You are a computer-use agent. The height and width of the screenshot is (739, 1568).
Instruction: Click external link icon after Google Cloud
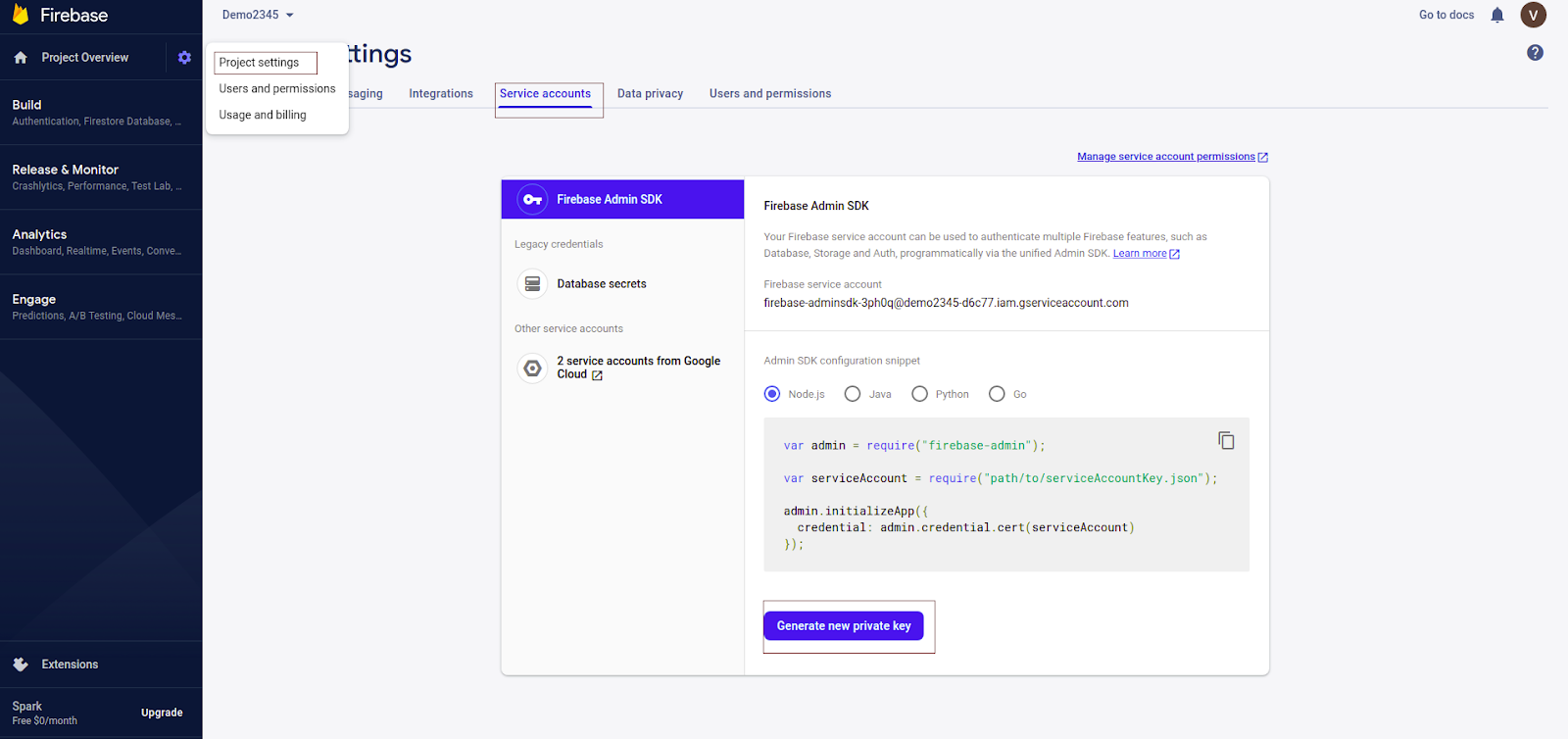[x=597, y=375]
